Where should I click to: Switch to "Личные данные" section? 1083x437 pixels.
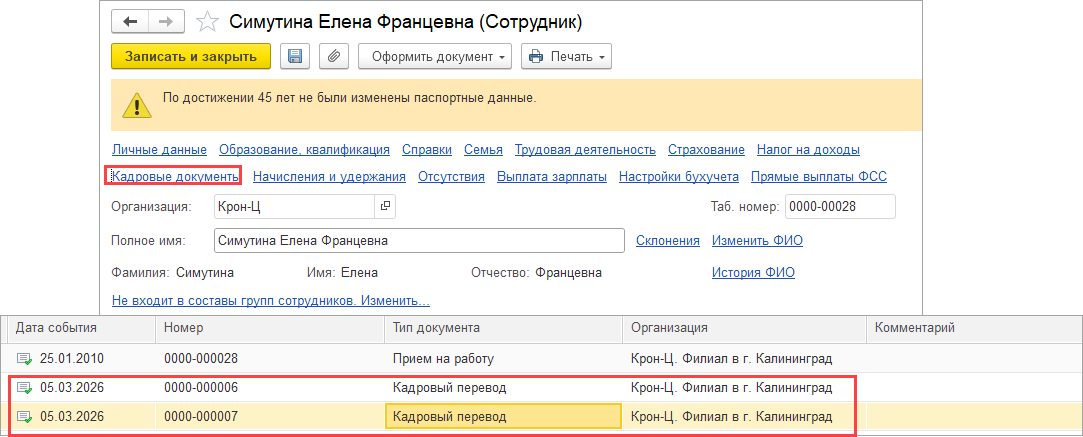point(159,150)
